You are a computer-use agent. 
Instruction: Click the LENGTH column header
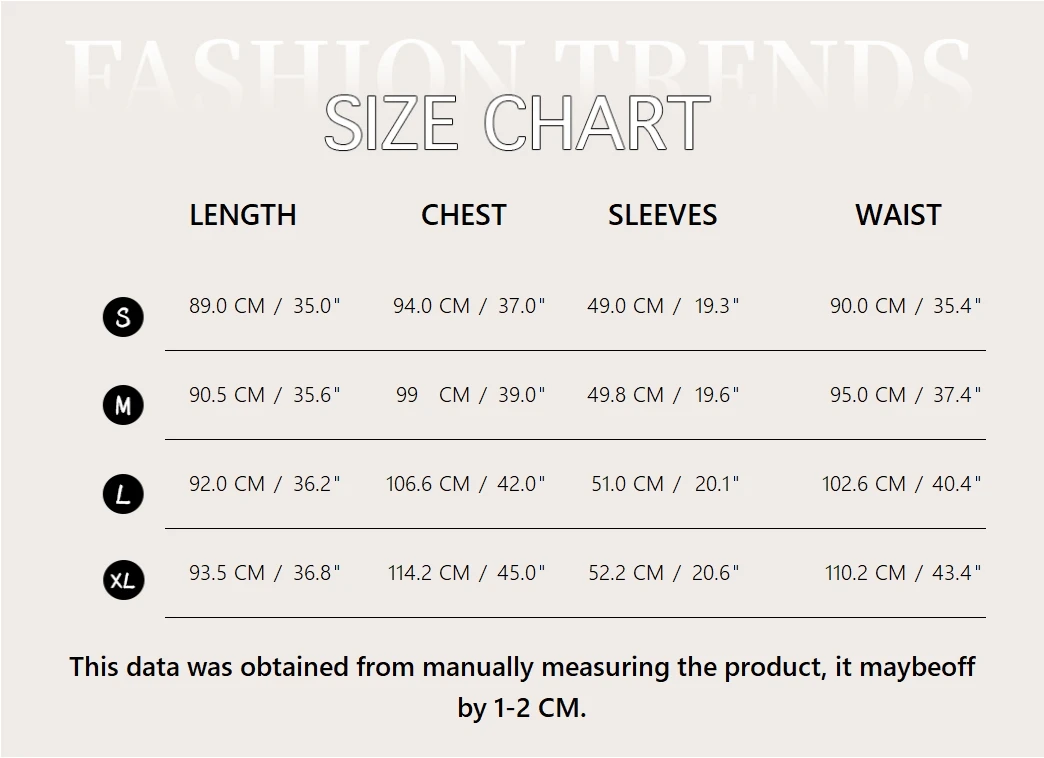[243, 215]
